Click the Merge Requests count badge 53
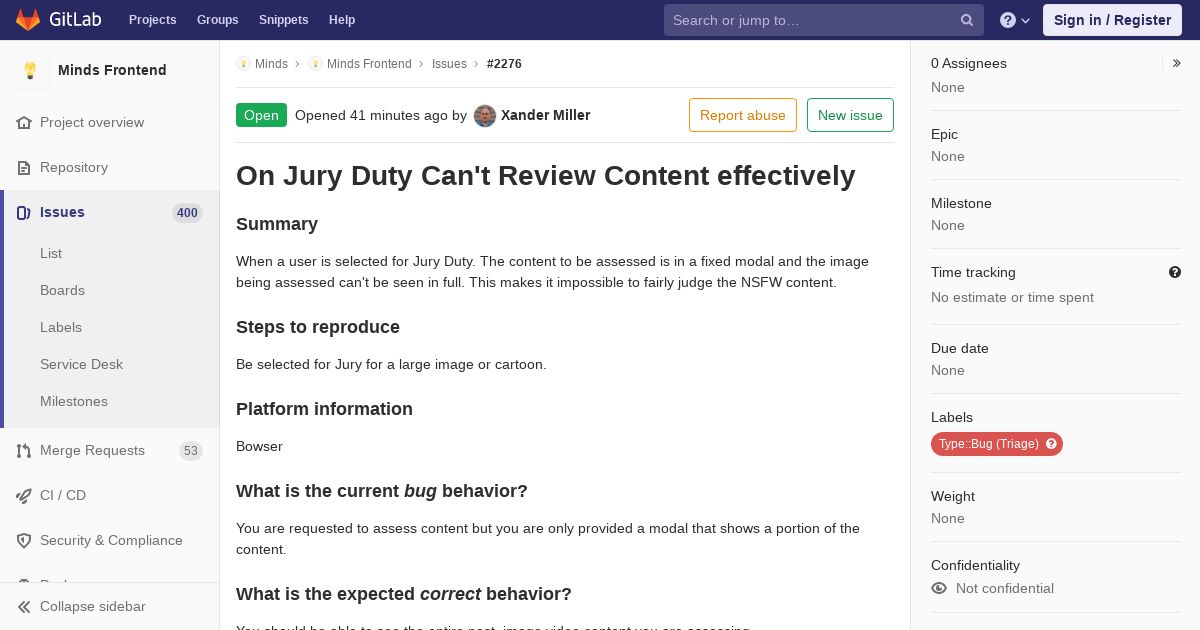Viewport: 1200px width, 630px height. point(191,451)
